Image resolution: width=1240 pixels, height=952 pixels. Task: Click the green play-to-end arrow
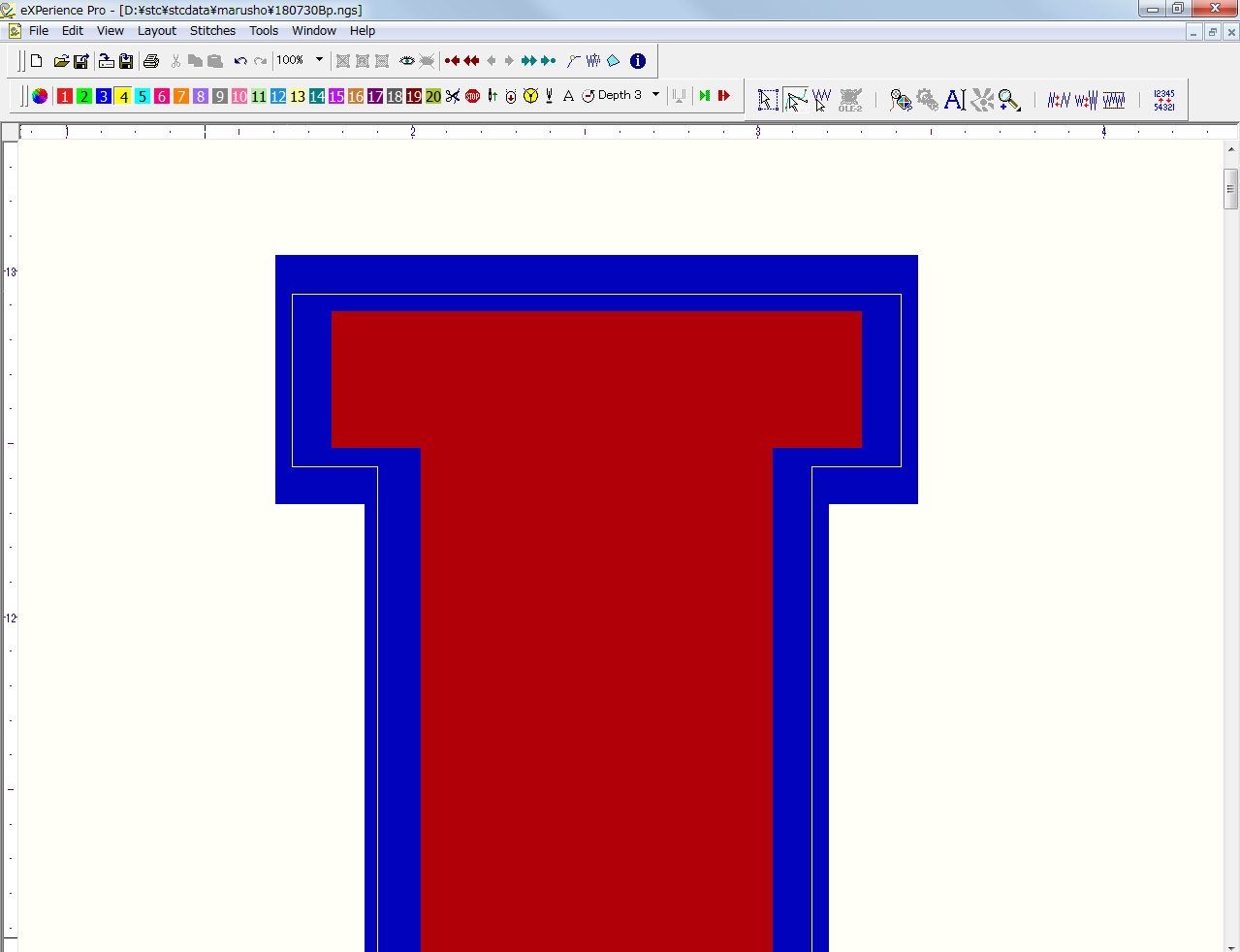coord(705,96)
